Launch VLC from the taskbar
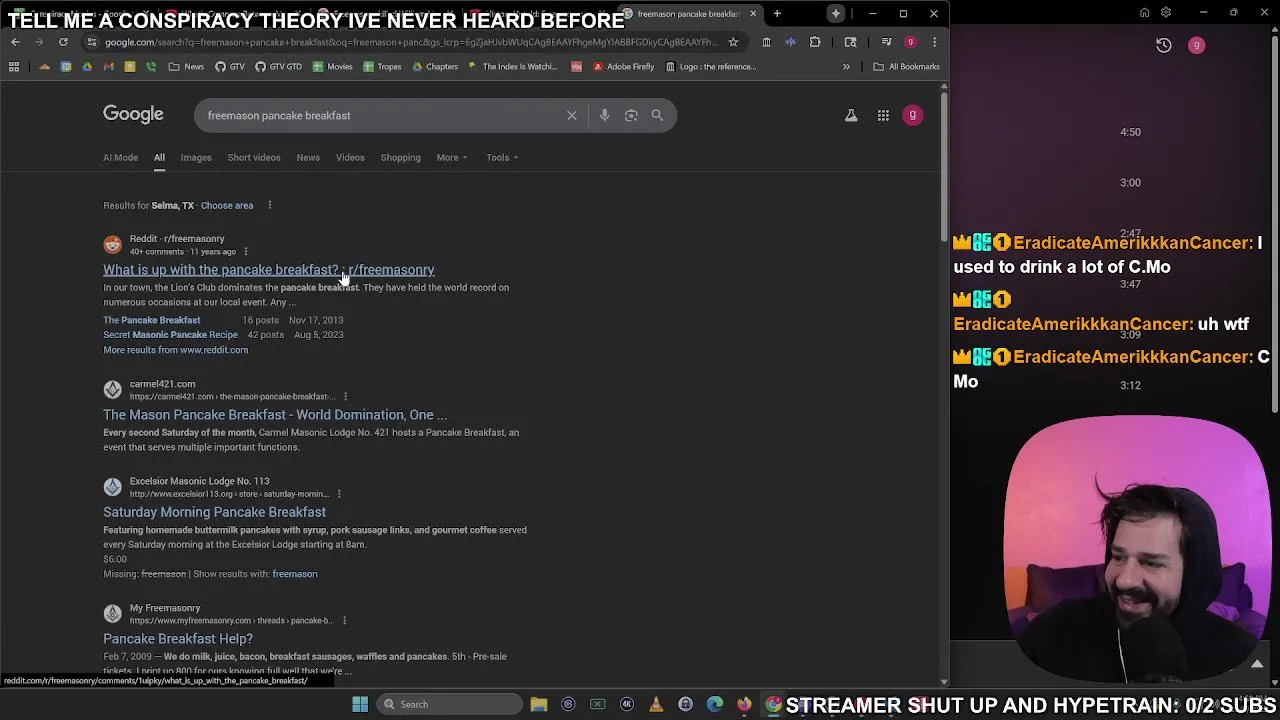Image resolution: width=1280 pixels, height=720 pixels. 656,704
